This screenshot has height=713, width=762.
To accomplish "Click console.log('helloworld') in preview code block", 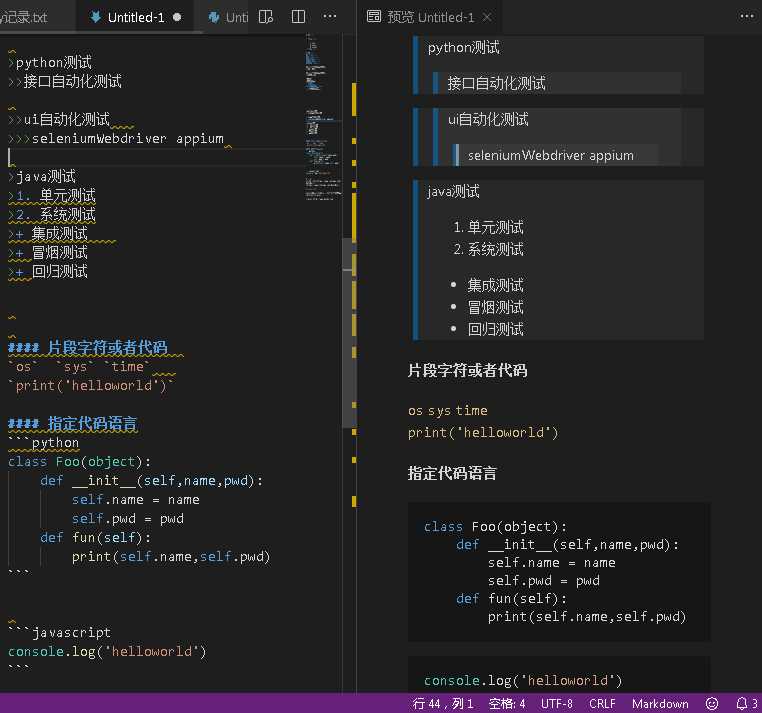I will click(x=523, y=680).
